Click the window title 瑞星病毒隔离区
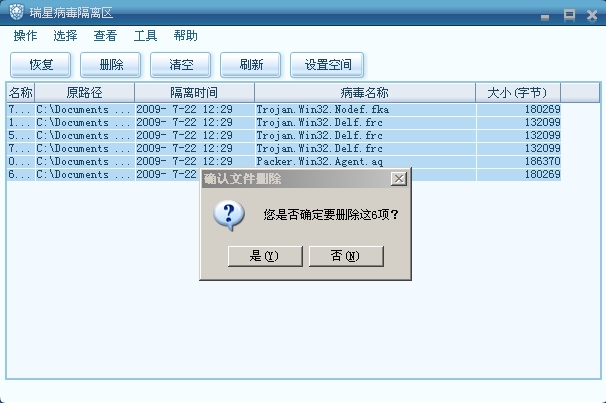 click(71, 13)
